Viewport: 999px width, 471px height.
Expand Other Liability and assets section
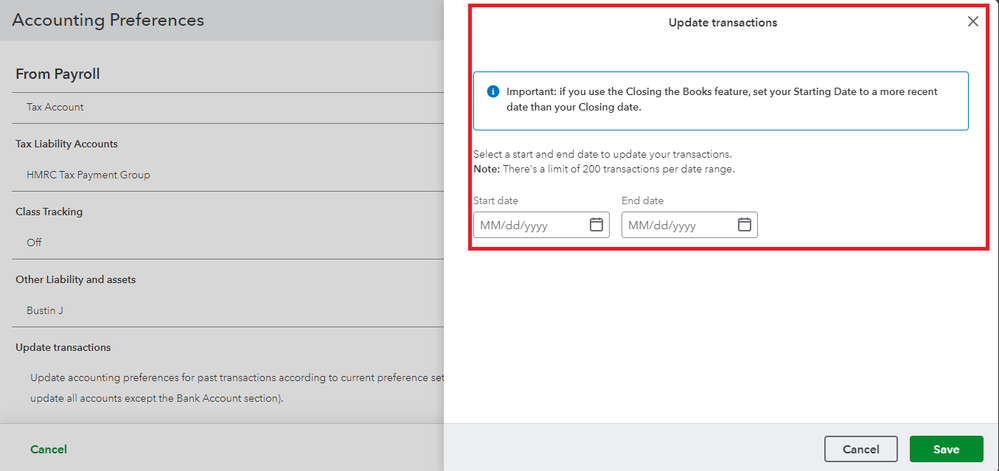coord(75,279)
